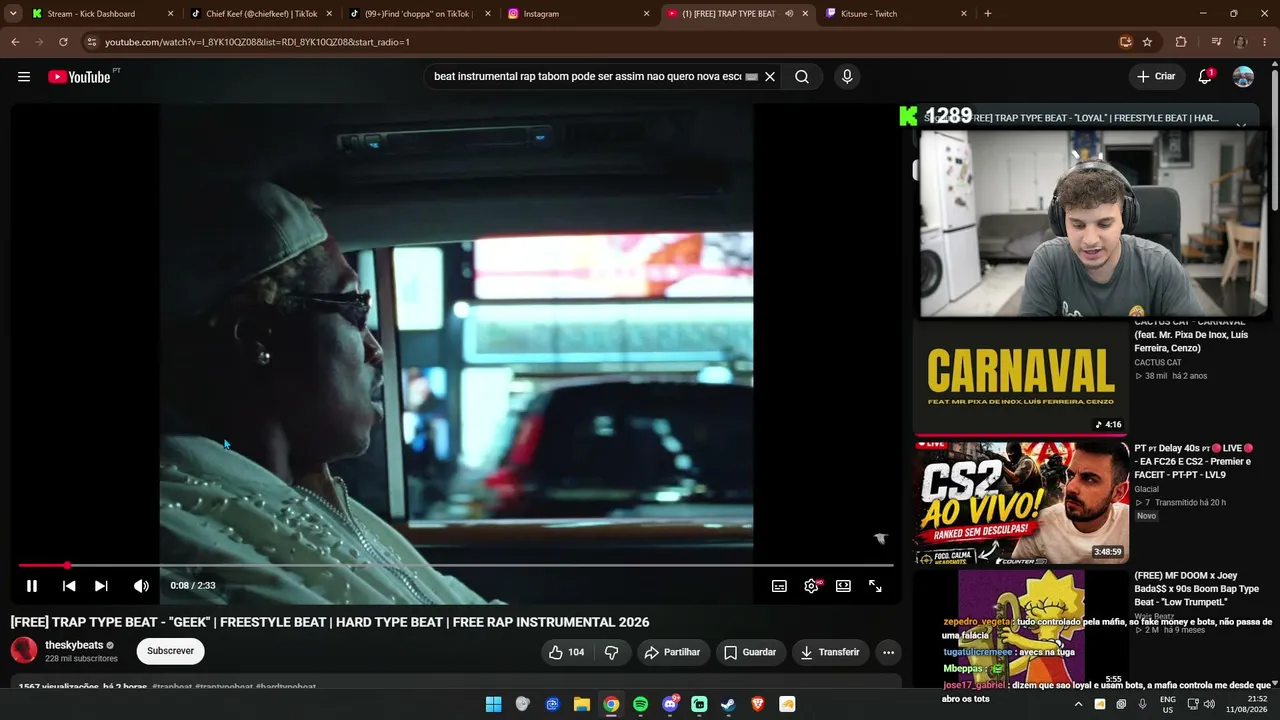Open the CS2 AO VIVO live stream thumbnail
The width and height of the screenshot is (1280, 720).
pyautogui.click(x=1021, y=503)
